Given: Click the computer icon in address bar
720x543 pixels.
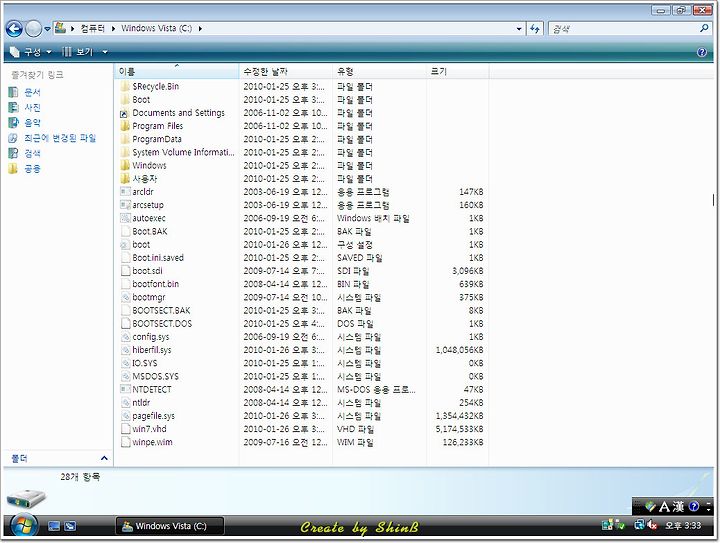Looking at the screenshot, I should pos(60,28).
